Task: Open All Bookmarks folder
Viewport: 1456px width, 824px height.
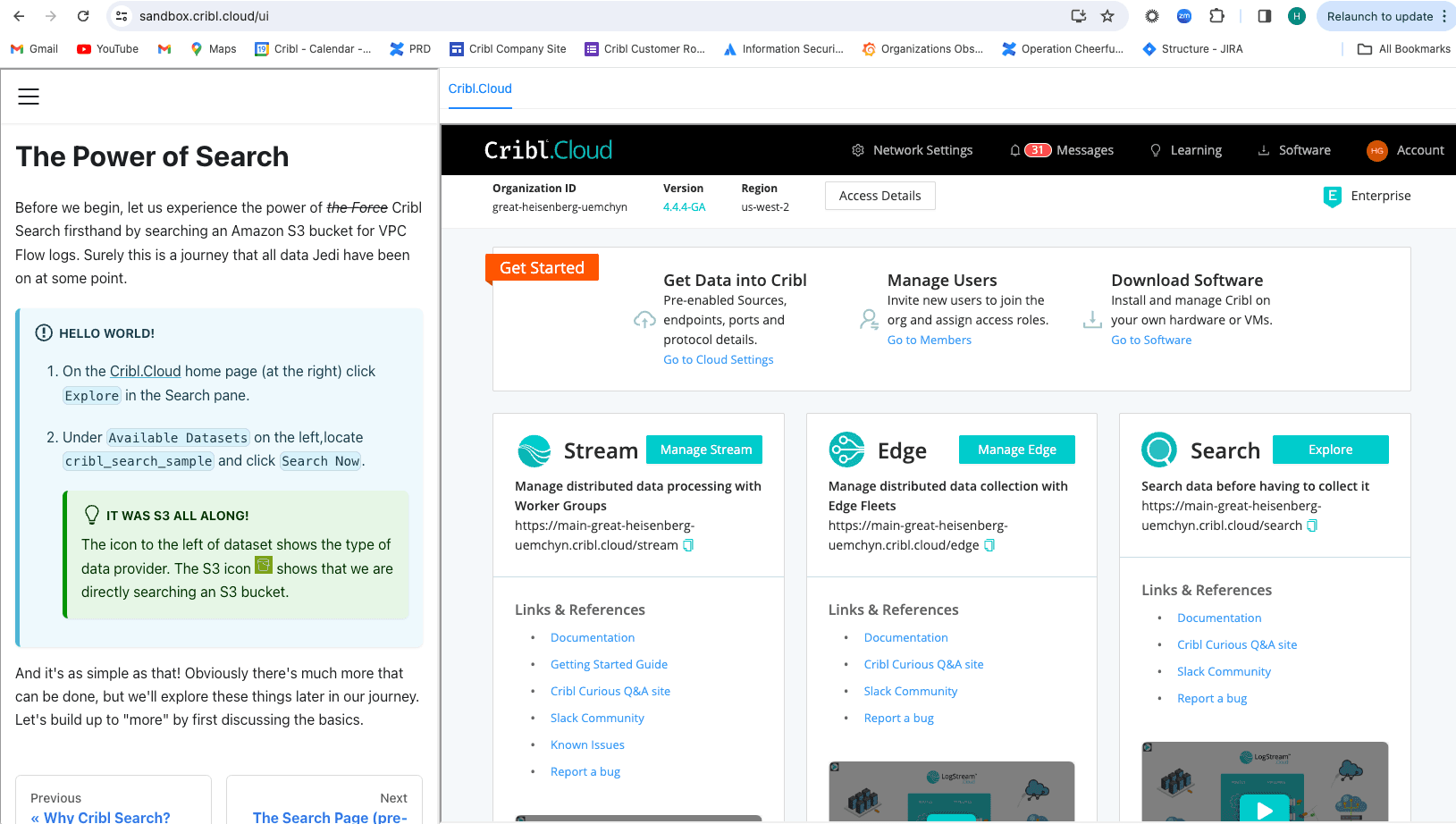Action: click(x=1404, y=49)
